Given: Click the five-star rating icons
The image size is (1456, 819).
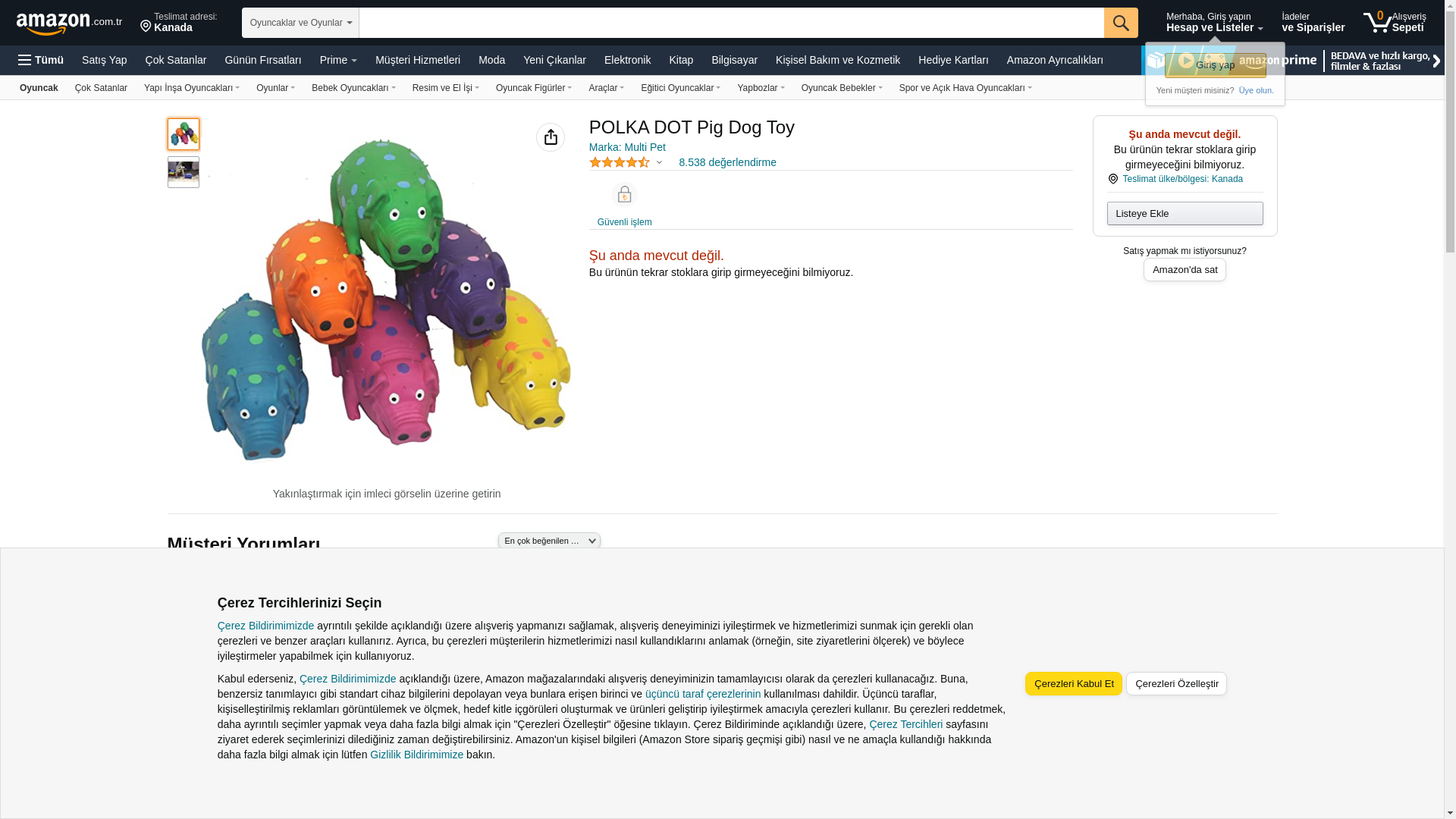Looking at the screenshot, I should (x=620, y=162).
